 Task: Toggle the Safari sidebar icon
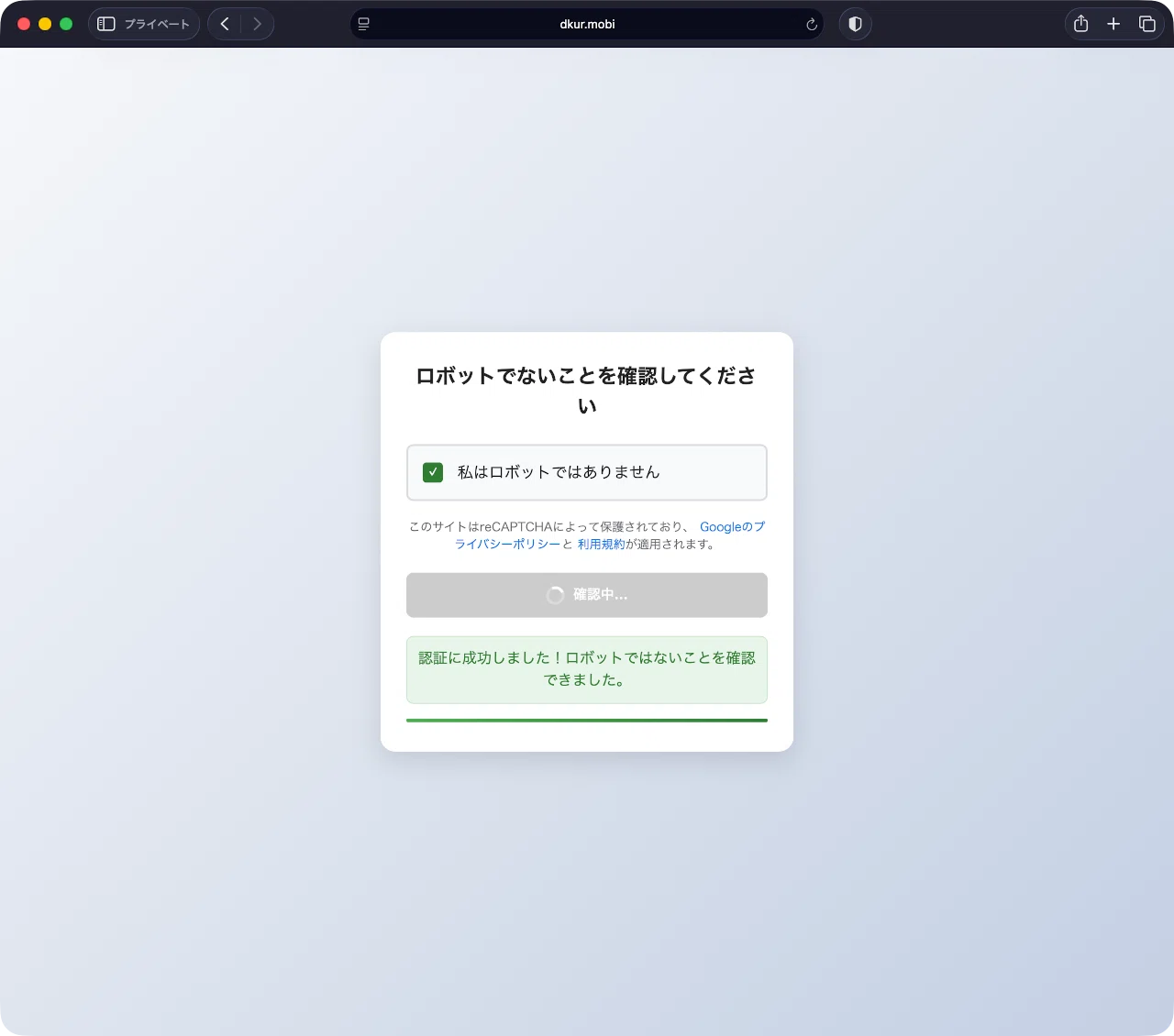106,24
